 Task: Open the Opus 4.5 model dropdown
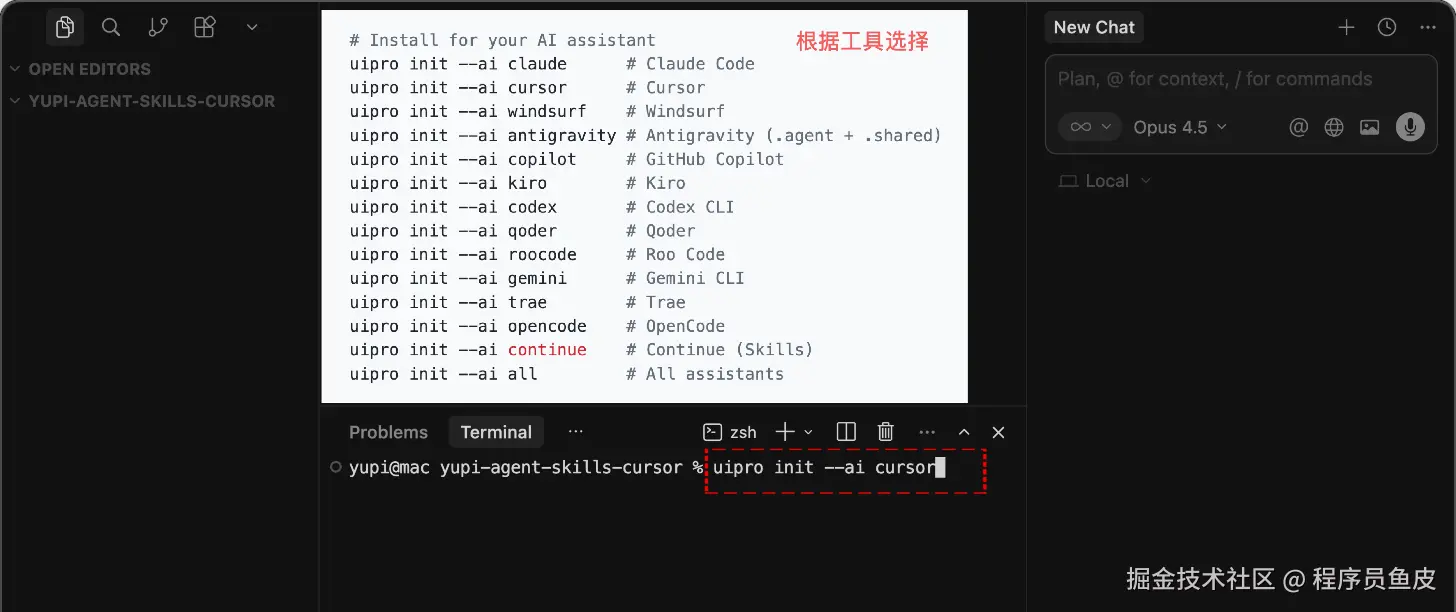(x=1180, y=127)
